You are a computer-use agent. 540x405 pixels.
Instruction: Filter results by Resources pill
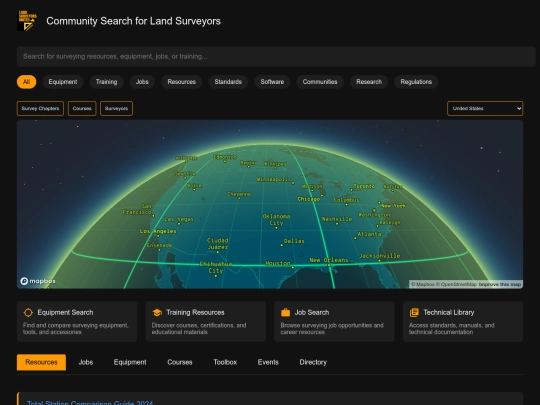tap(181, 82)
